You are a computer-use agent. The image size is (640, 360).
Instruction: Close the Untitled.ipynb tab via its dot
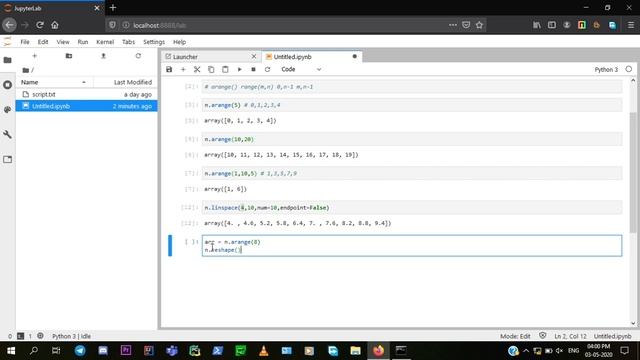pyautogui.click(x=354, y=56)
